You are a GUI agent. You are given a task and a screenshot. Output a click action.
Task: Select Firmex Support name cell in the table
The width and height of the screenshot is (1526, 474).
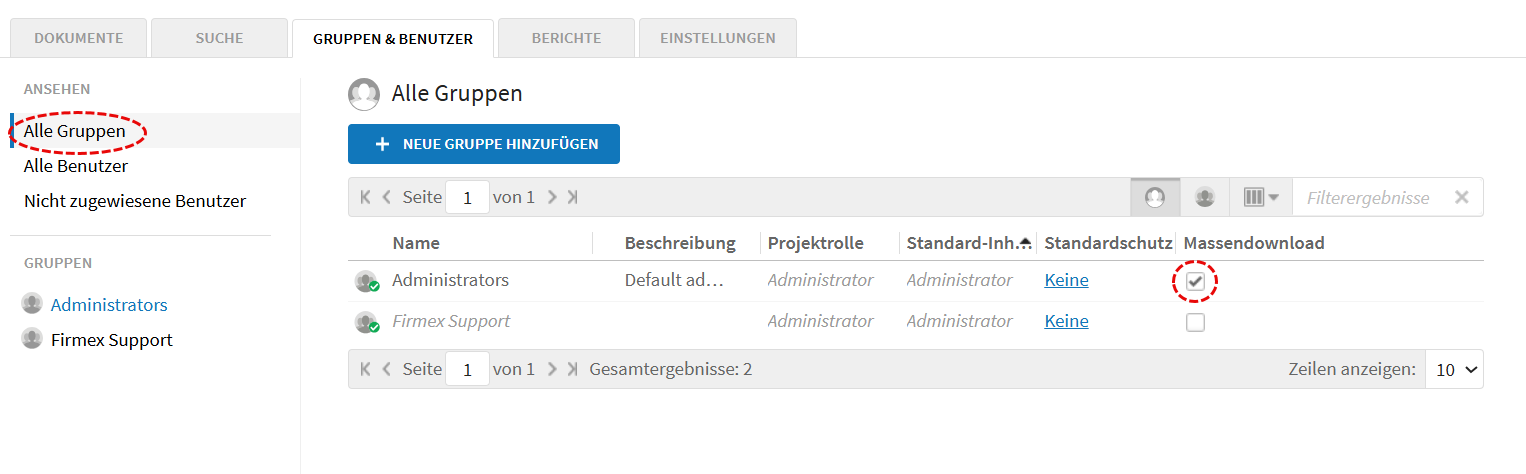point(451,321)
